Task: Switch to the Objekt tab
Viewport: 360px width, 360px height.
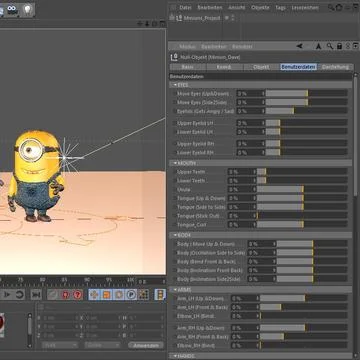Action: pyautogui.click(x=261, y=67)
